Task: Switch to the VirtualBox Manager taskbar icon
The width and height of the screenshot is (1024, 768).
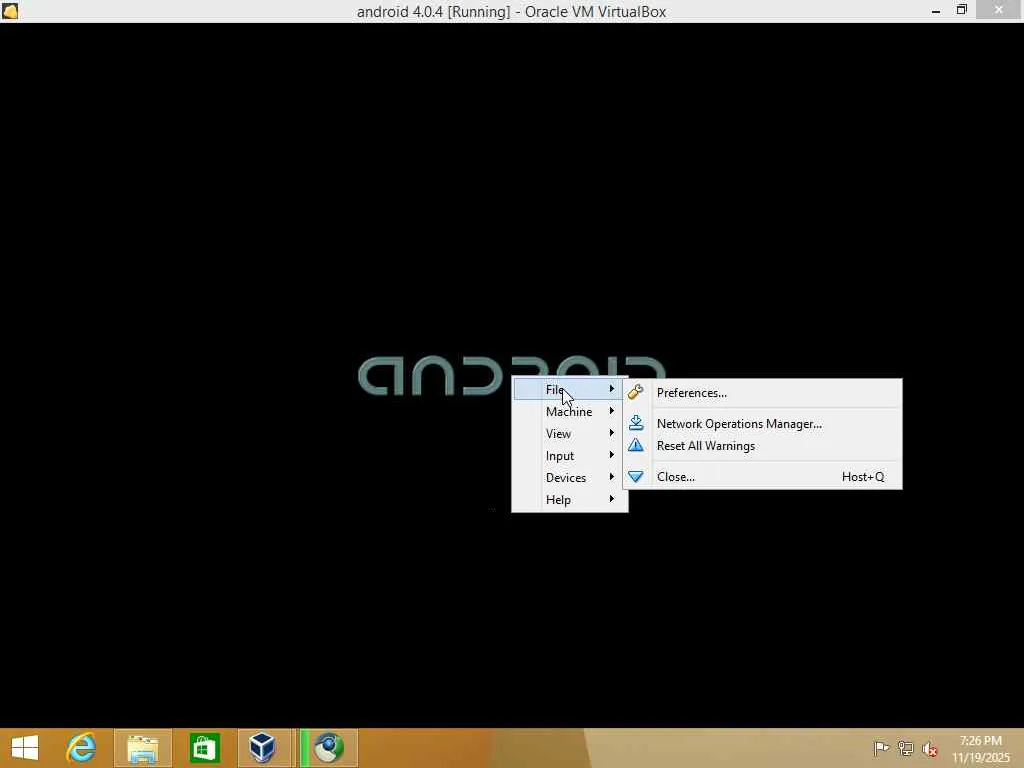Action: pyautogui.click(x=262, y=748)
